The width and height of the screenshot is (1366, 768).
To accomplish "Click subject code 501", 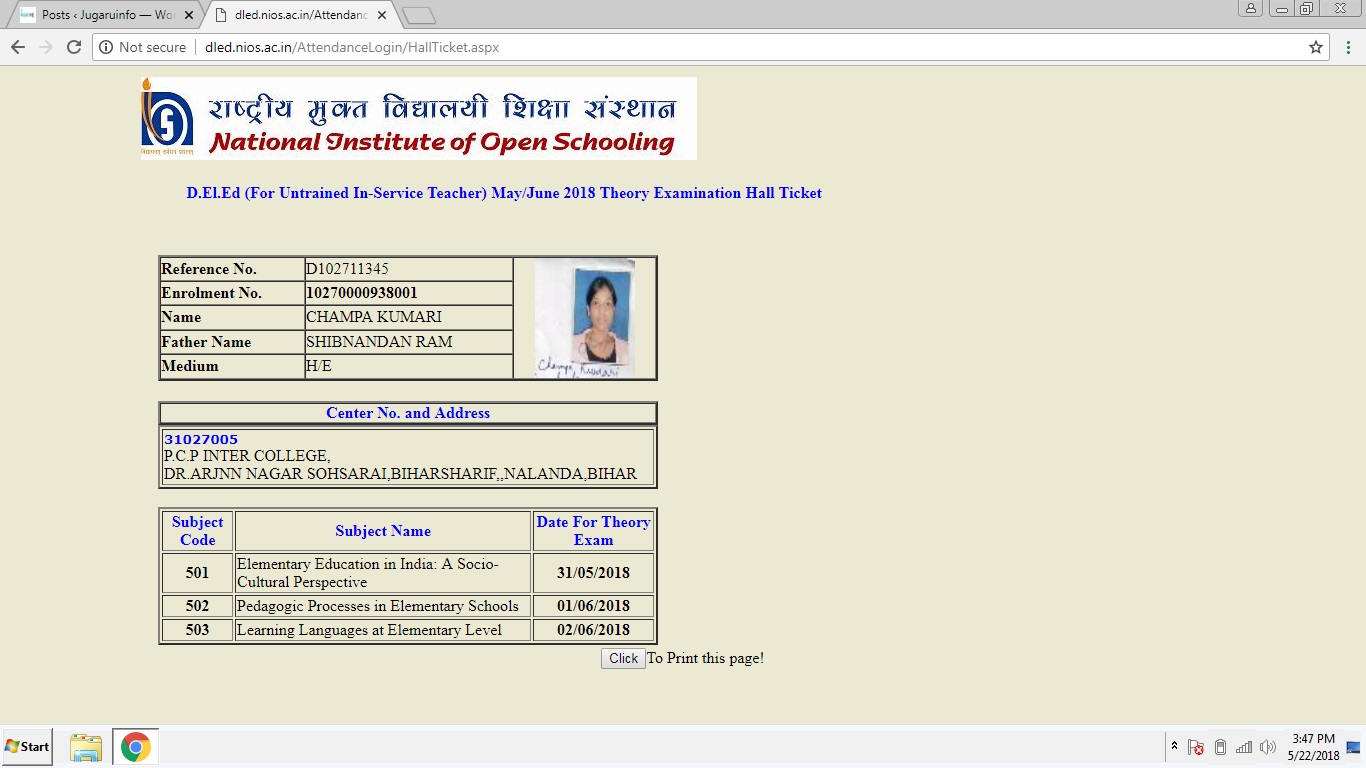I will click(197, 573).
